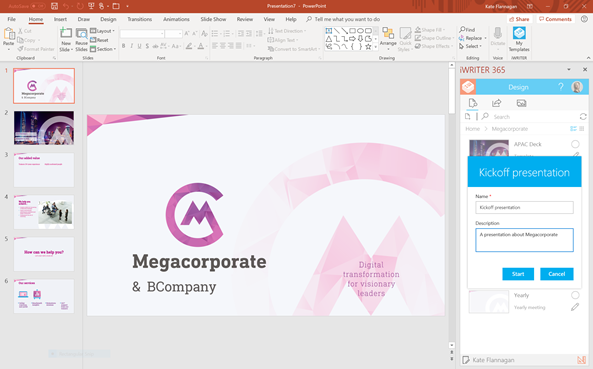Click the Find button in Editing group
This screenshot has width=593, height=369.
pos(467,29)
